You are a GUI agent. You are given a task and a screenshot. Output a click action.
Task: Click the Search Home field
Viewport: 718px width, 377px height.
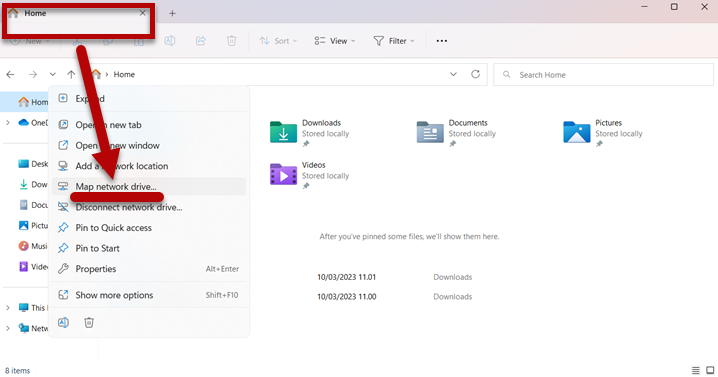[603, 75]
